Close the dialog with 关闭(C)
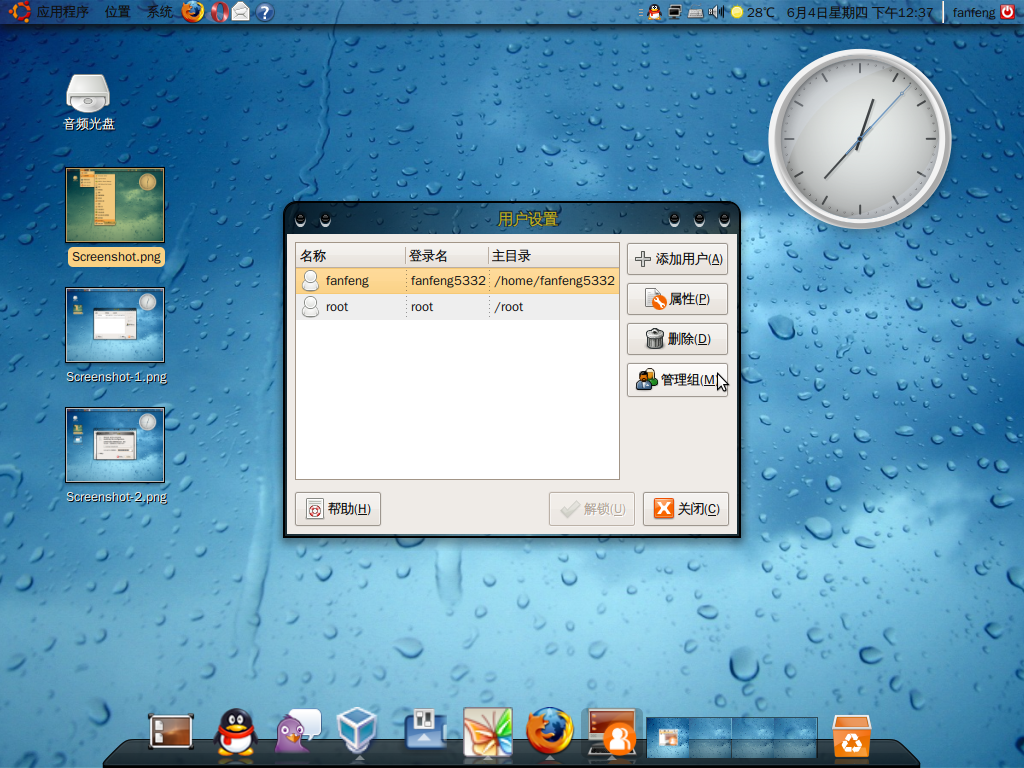1024x768 pixels. pyautogui.click(x=686, y=509)
